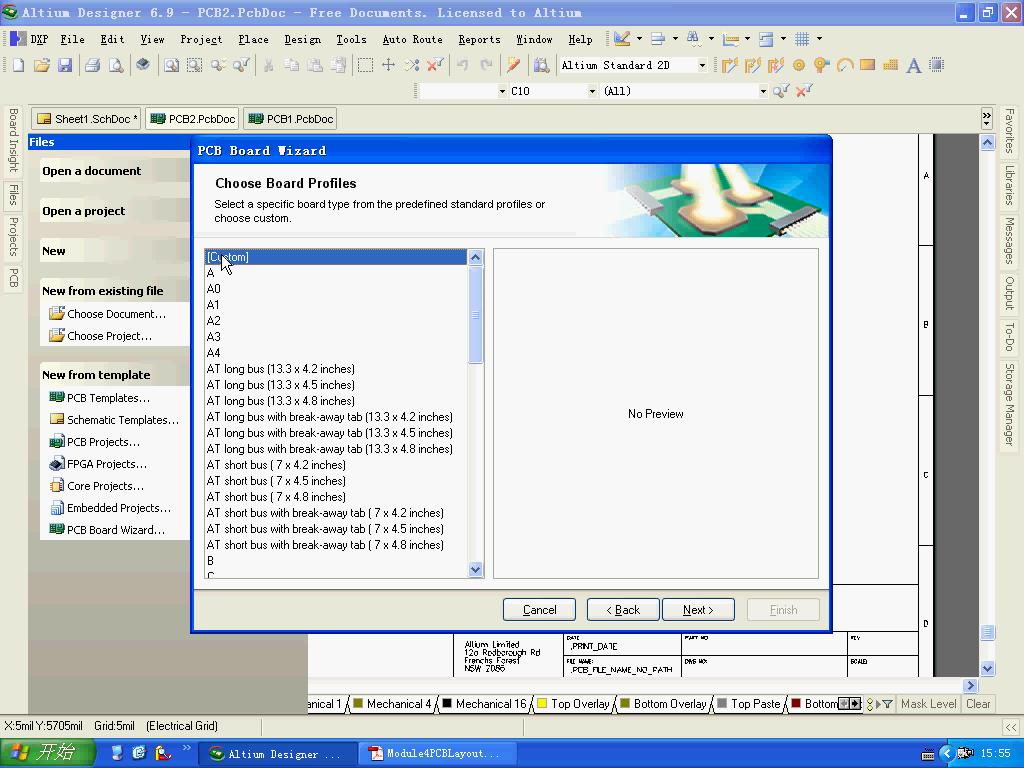Open the (All) filter dropdown
This screenshot has height=768, width=1024.
(x=763, y=91)
